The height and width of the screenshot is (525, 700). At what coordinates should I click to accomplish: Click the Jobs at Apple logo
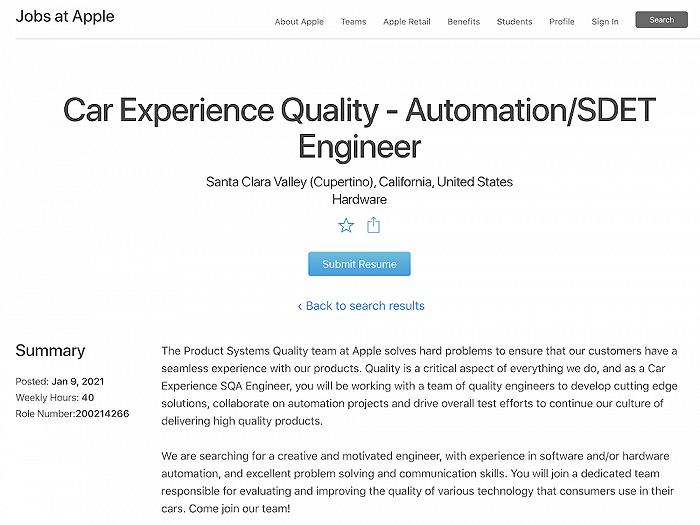point(65,17)
